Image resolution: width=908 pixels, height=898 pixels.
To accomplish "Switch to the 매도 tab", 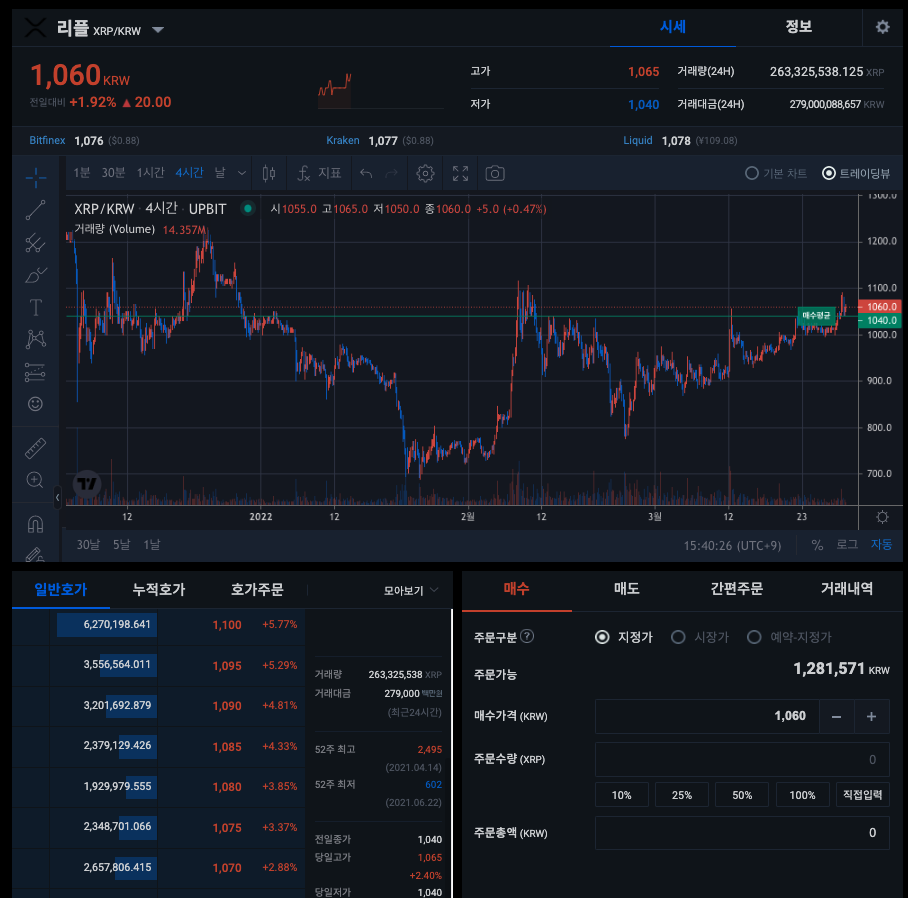I will coord(627,589).
